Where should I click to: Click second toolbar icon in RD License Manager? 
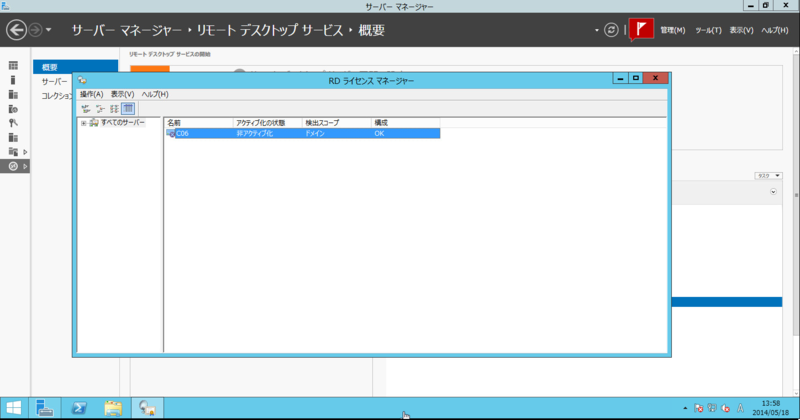[x=100, y=109]
